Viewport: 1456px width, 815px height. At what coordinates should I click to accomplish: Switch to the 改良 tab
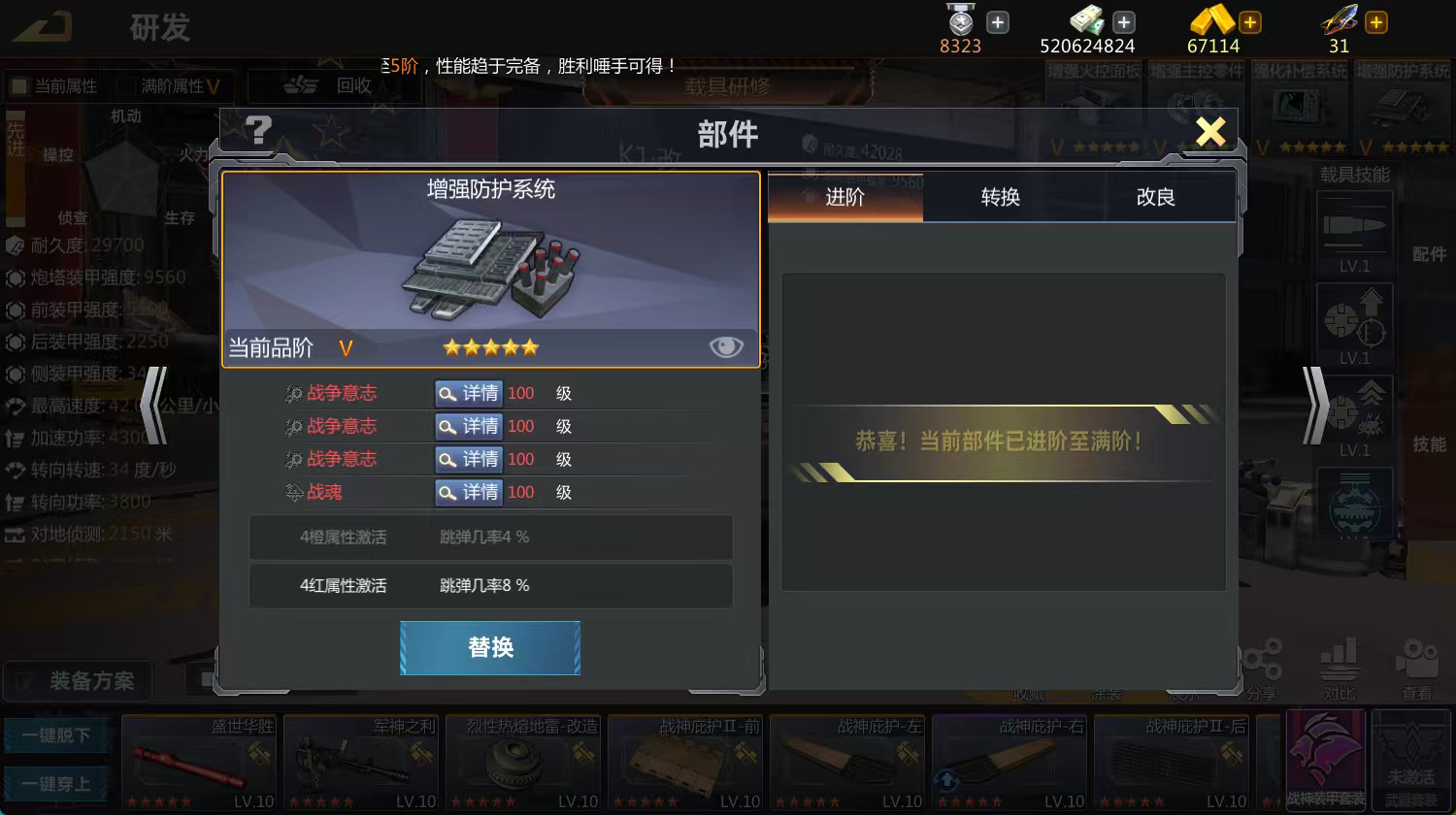(x=1155, y=197)
